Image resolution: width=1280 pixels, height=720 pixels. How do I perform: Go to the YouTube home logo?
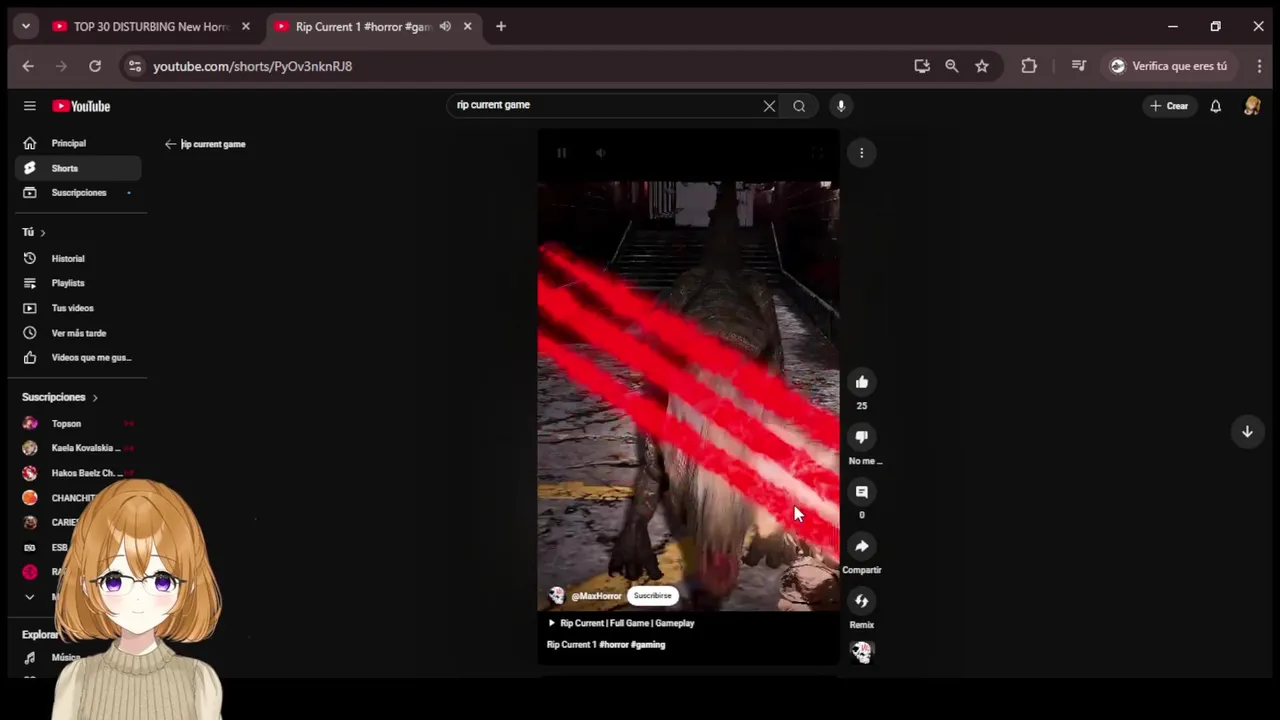coord(81,106)
